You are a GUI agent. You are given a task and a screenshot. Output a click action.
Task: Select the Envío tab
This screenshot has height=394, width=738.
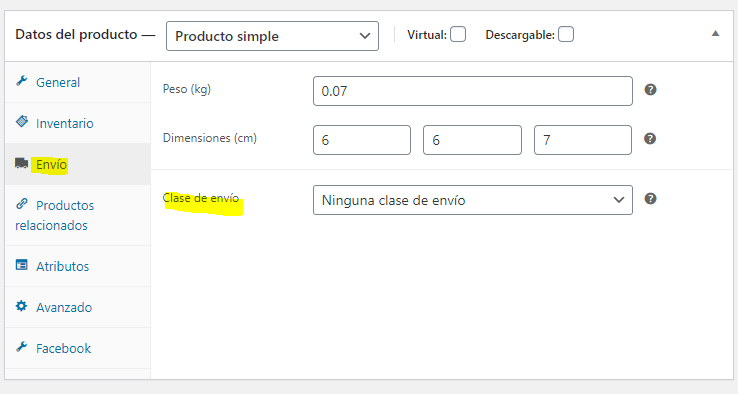click(78, 164)
